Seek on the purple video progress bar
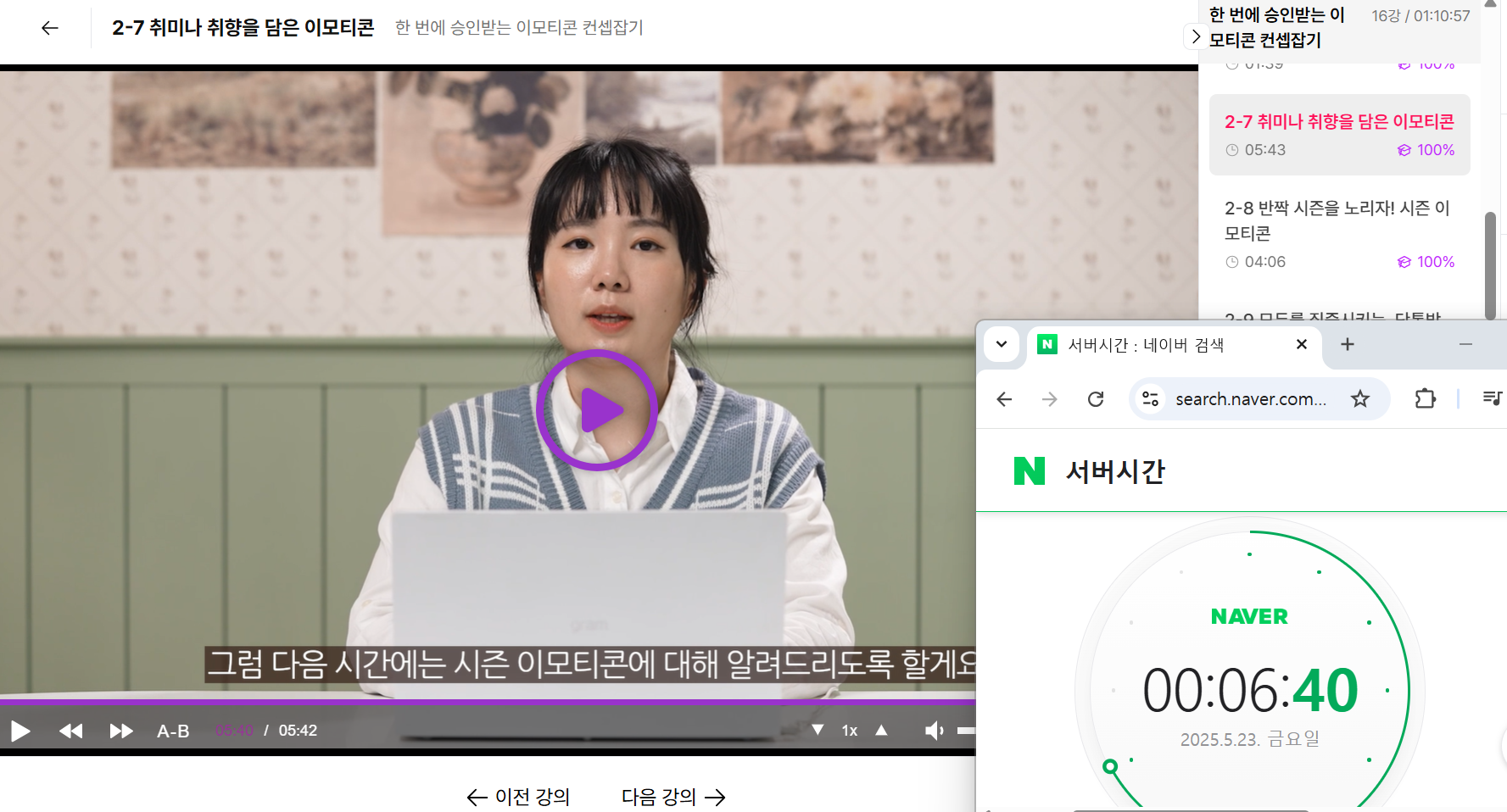 tap(488, 702)
